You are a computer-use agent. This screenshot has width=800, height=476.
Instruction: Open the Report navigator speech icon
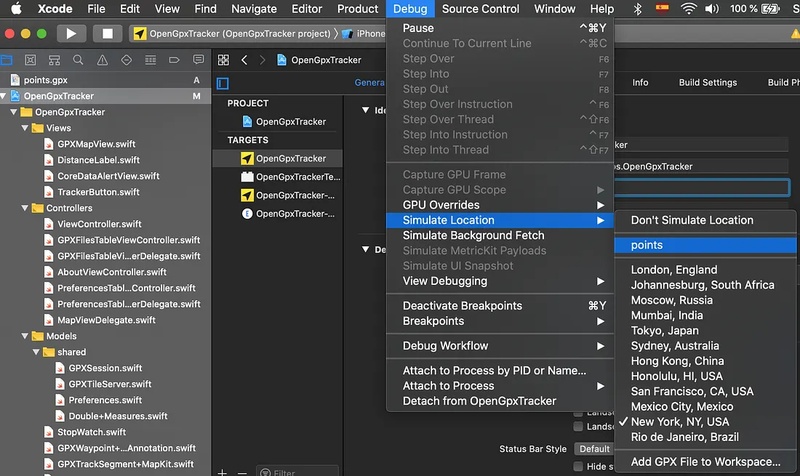198,60
